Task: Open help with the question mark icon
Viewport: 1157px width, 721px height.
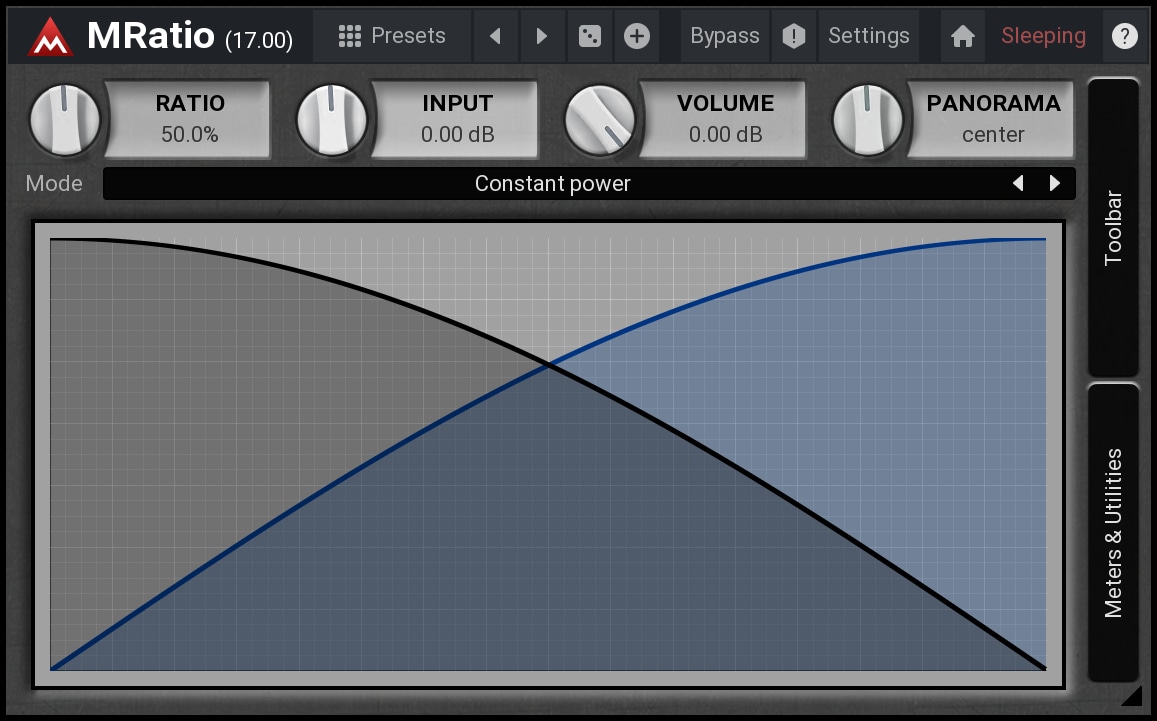Action: [1124, 37]
